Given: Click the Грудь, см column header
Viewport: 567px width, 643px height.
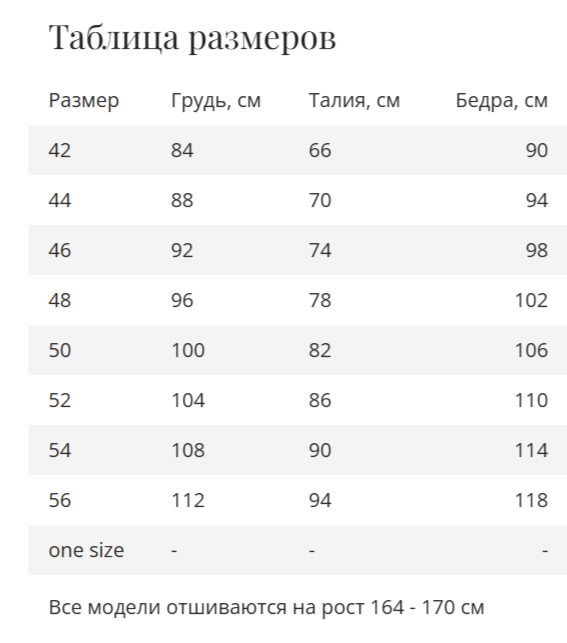Looking at the screenshot, I should click(216, 100).
